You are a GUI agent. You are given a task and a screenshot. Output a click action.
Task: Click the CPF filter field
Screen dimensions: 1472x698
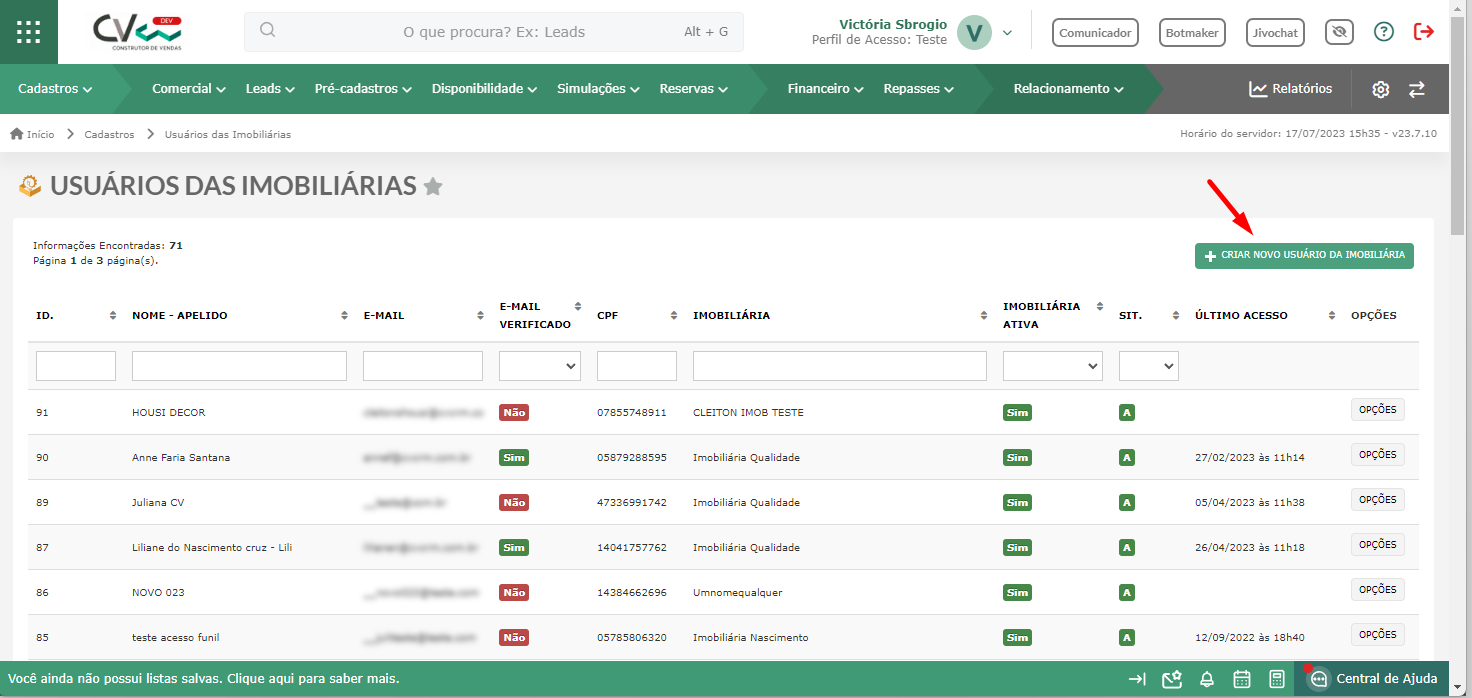(x=637, y=366)
